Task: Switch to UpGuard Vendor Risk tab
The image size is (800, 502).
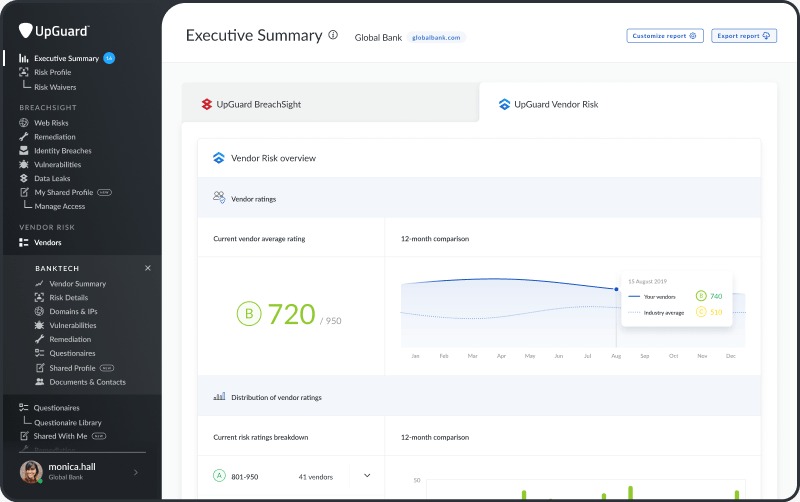Action: (x=628, y=102)
